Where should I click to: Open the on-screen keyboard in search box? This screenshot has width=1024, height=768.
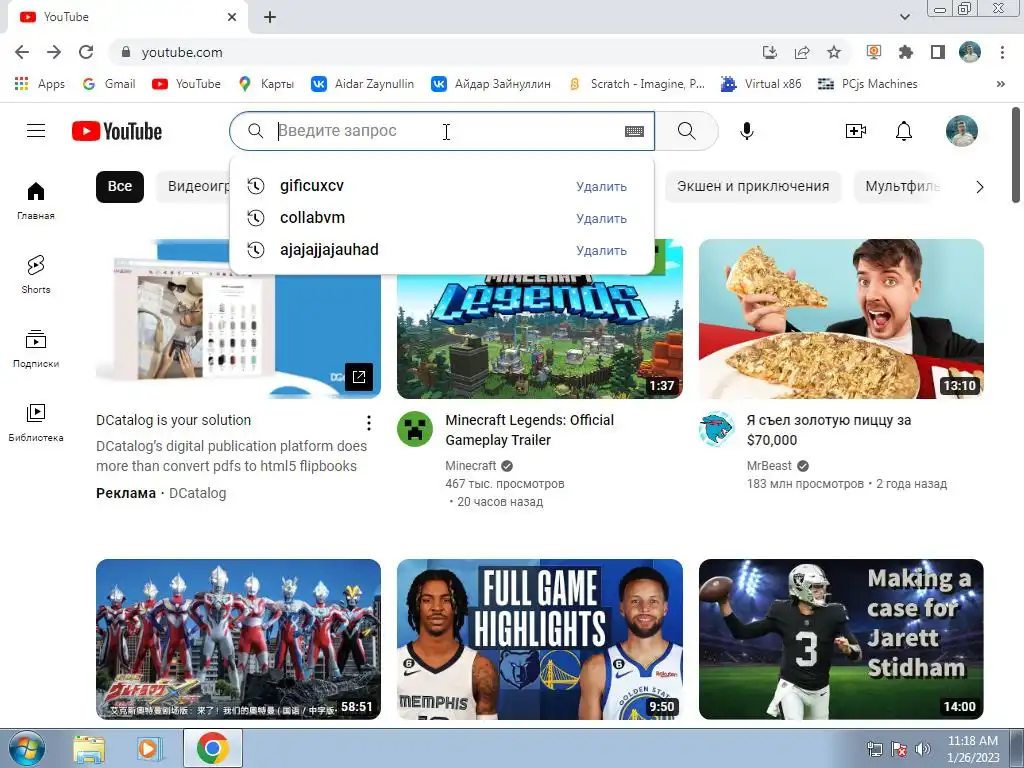tap(634, 131)
